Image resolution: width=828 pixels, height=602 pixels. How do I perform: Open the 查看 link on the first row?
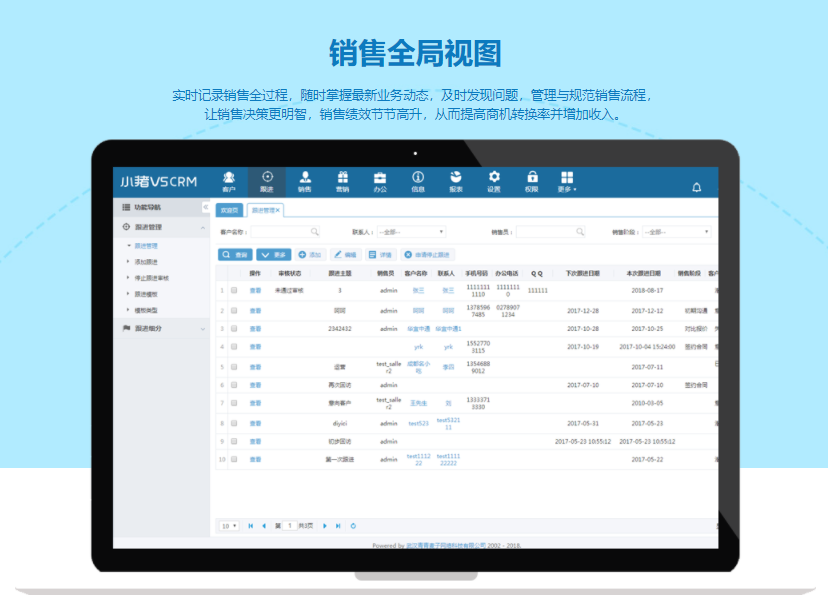pyautogui.click(x=257, y=290)
